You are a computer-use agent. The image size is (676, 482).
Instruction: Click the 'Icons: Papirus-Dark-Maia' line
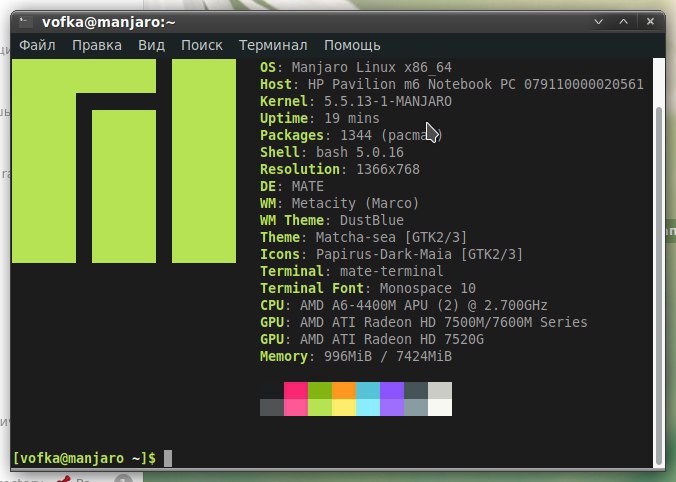tap(391, 254)
